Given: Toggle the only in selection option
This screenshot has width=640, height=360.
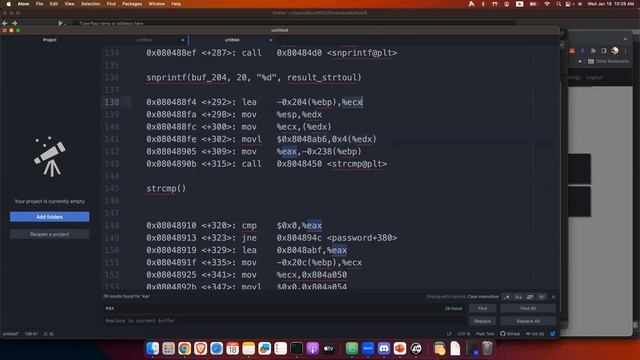Looking at the screenshot, I should [x=530, y=297].
